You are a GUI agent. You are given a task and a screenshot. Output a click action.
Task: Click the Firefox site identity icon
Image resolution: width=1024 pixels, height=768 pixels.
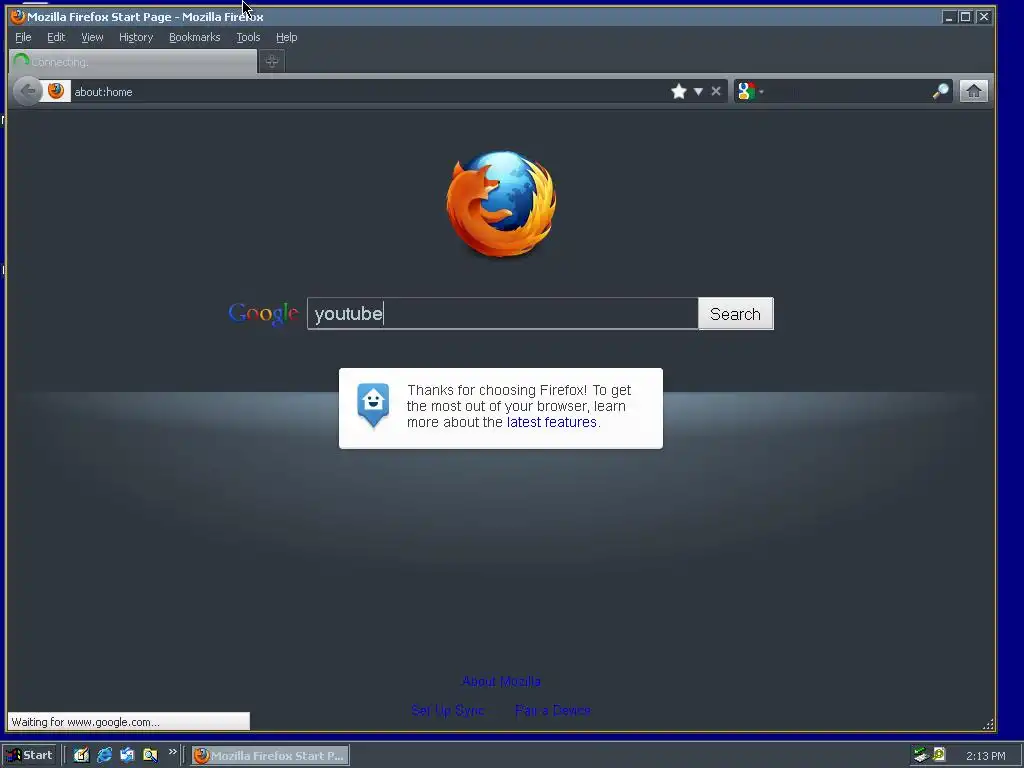point(56,91)
